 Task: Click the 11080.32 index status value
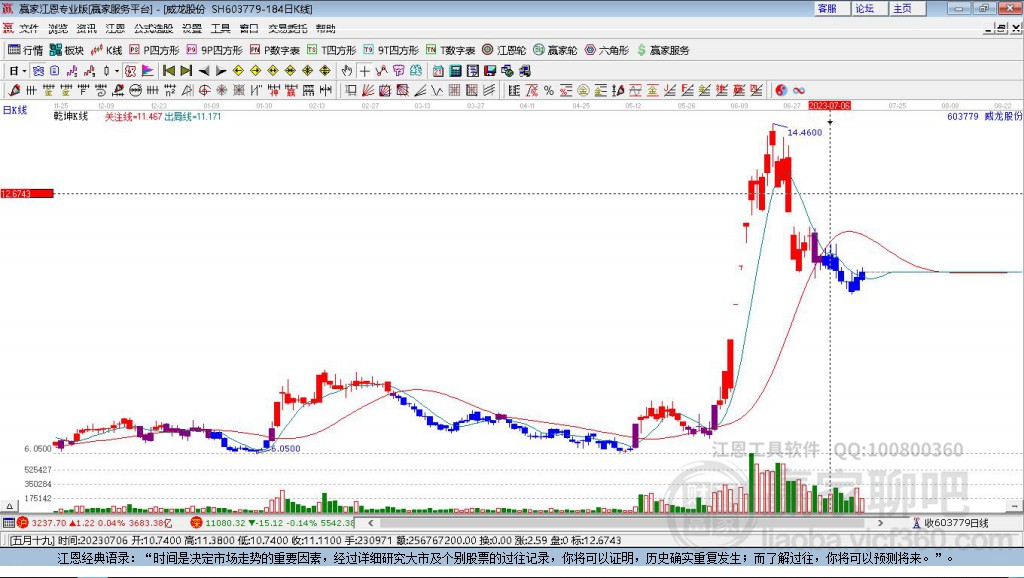coord(225,523)
